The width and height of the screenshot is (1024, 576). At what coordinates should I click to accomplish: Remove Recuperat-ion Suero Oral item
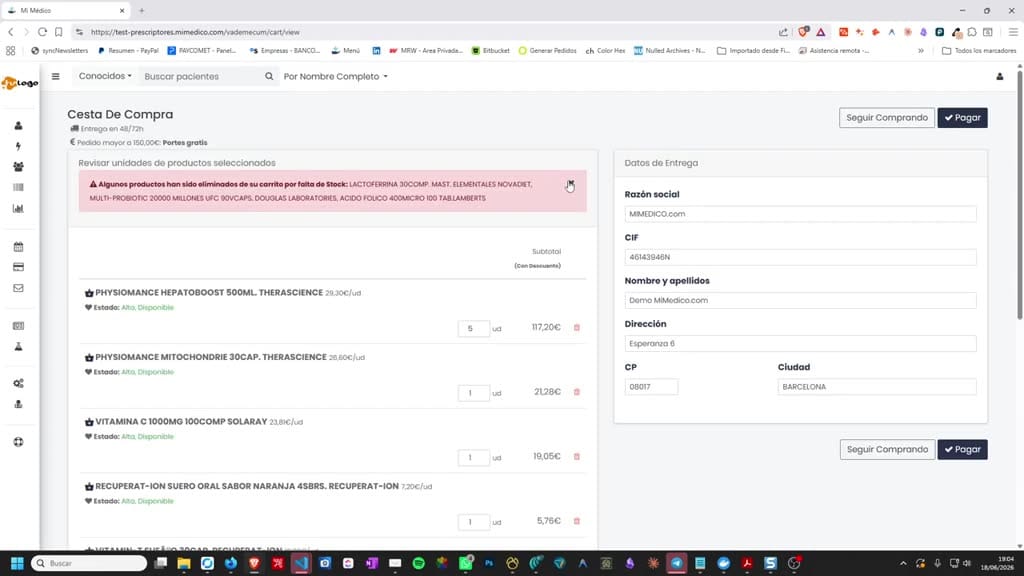pos(577,522)
